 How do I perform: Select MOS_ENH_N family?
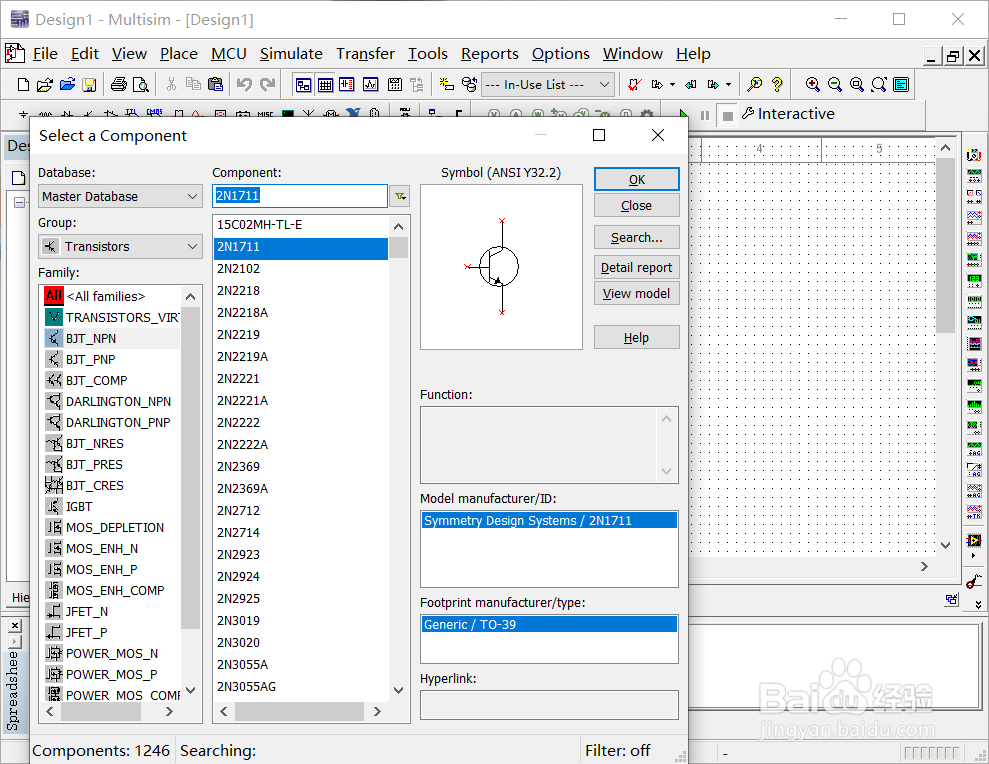tap(112, 549)
